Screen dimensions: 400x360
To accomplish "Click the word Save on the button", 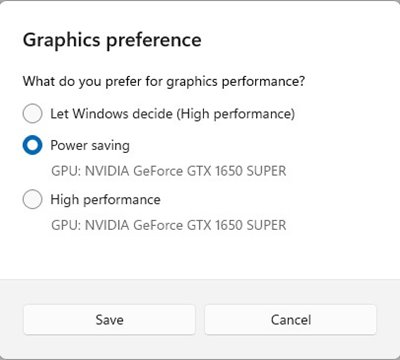I will (x=109, y=320).
